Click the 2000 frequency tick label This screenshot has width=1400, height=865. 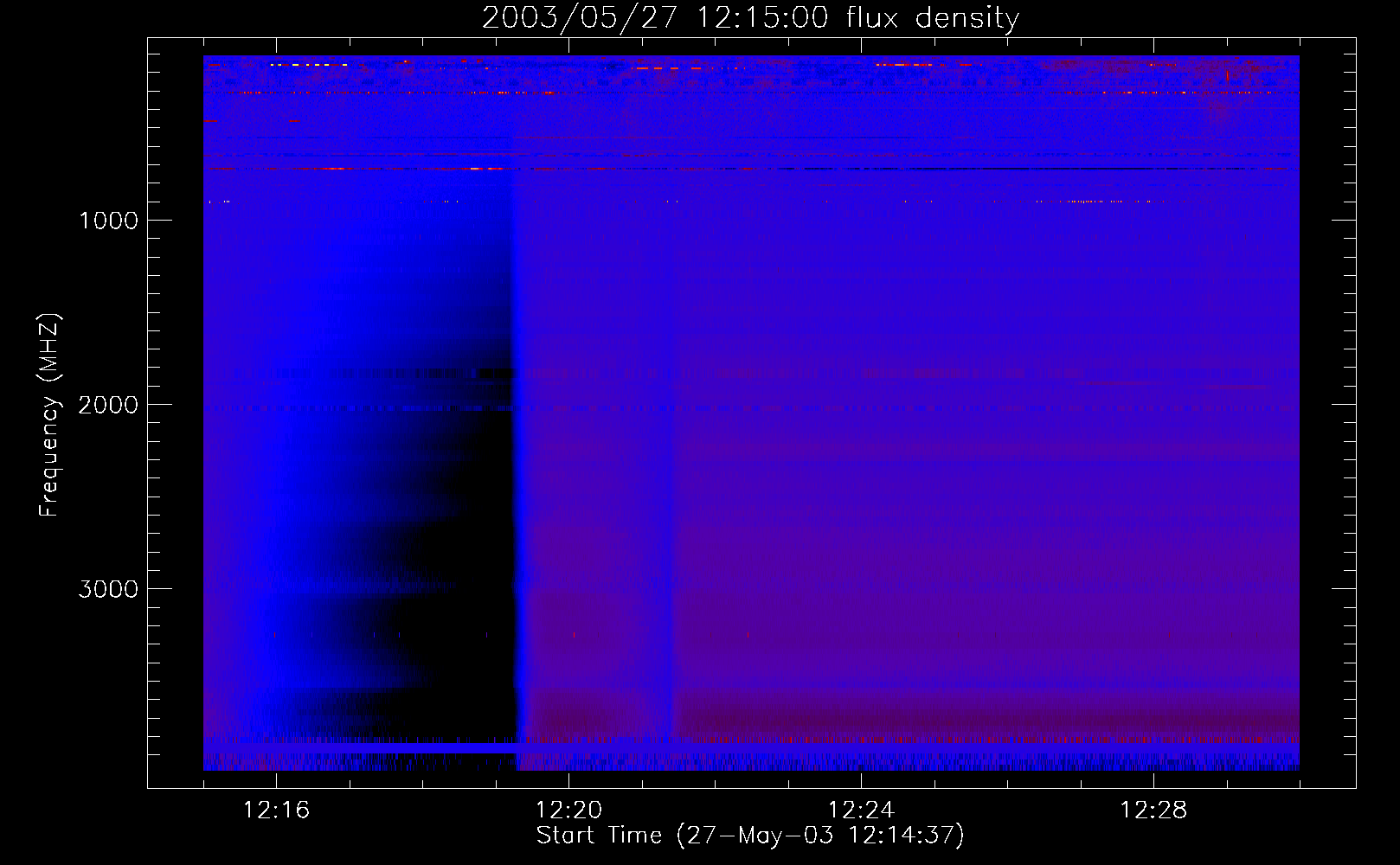coord(108,405)
